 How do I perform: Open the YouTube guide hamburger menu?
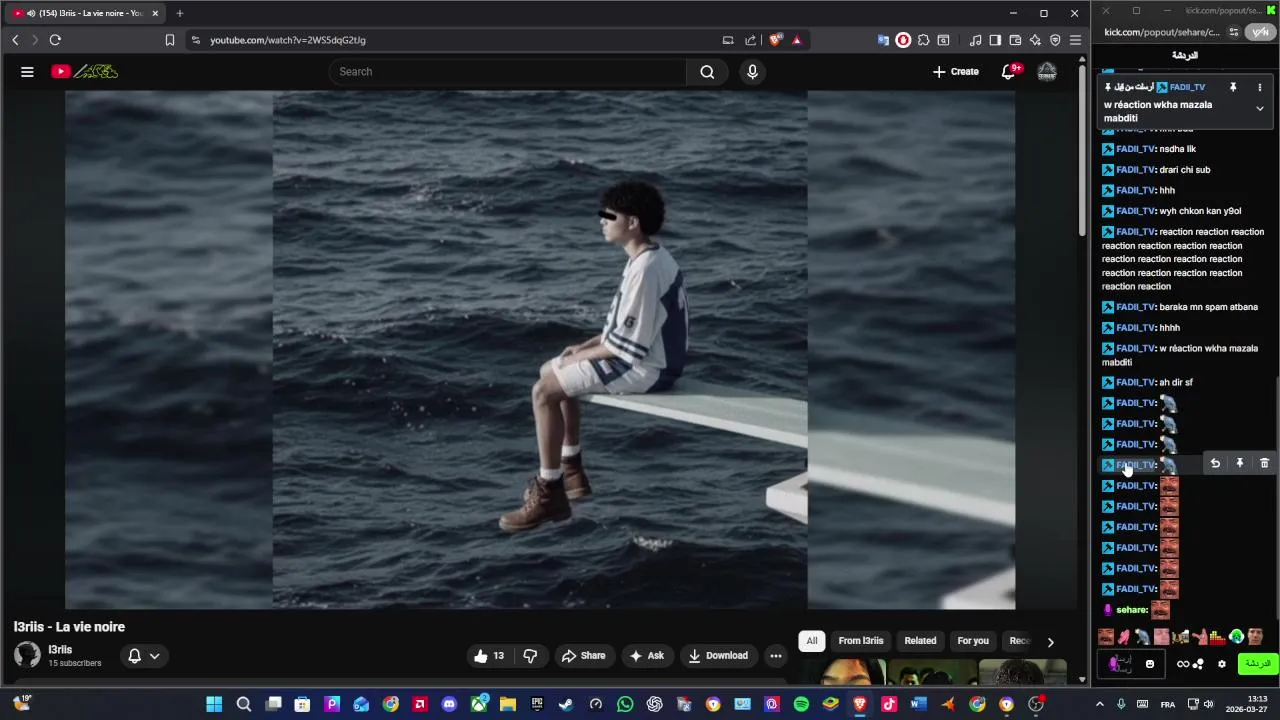coord(27,71)
